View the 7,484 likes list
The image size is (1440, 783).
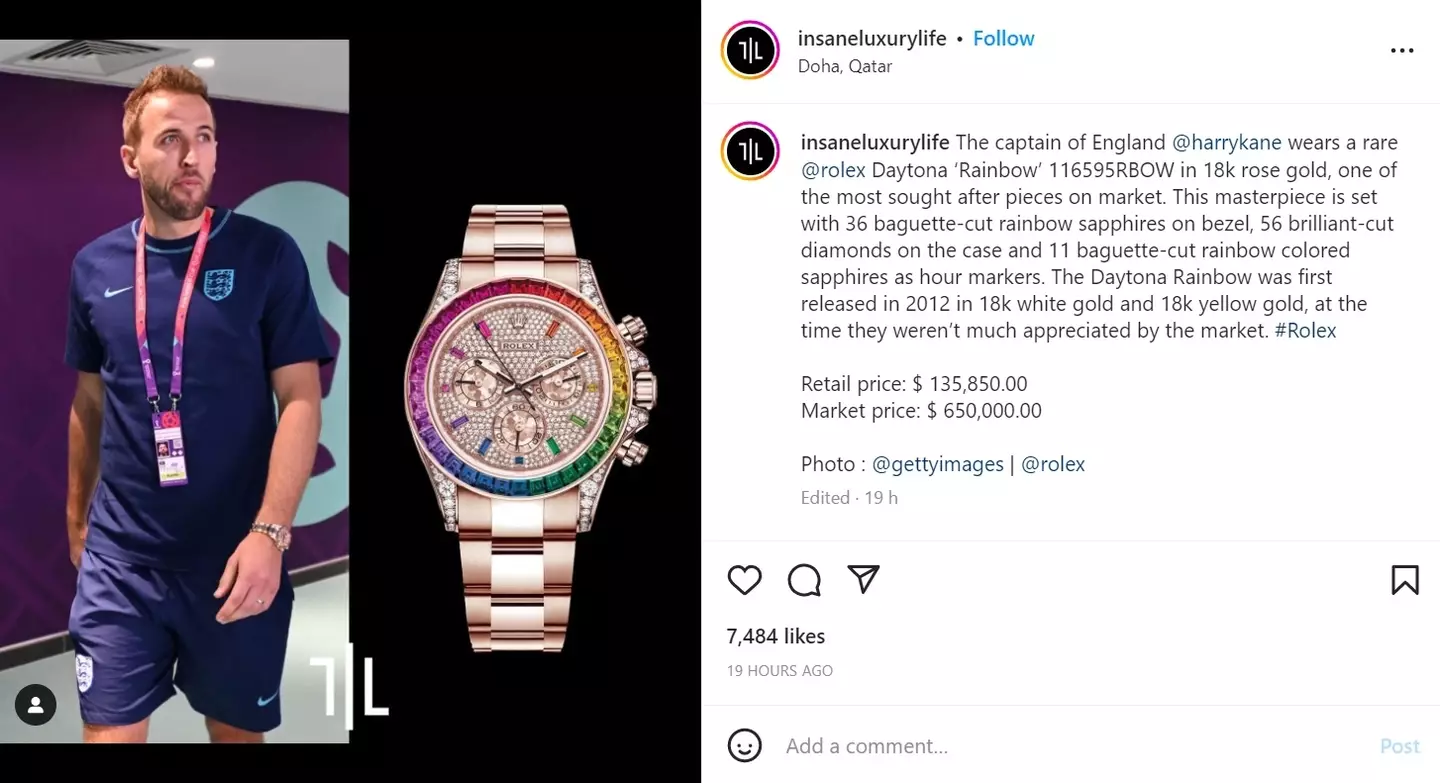(x=776, y=636)
